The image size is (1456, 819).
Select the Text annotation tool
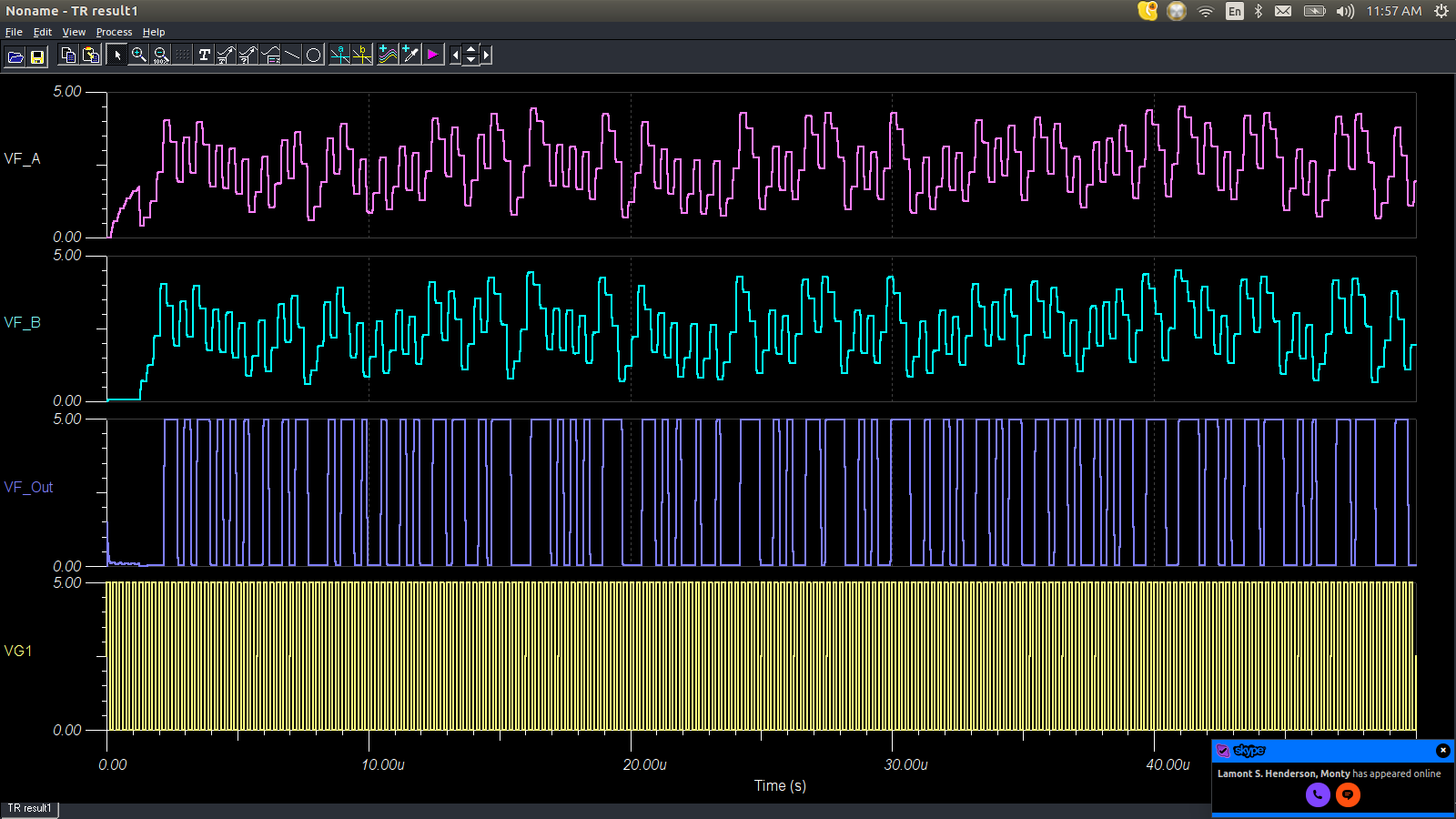click(x=205, y=55)
